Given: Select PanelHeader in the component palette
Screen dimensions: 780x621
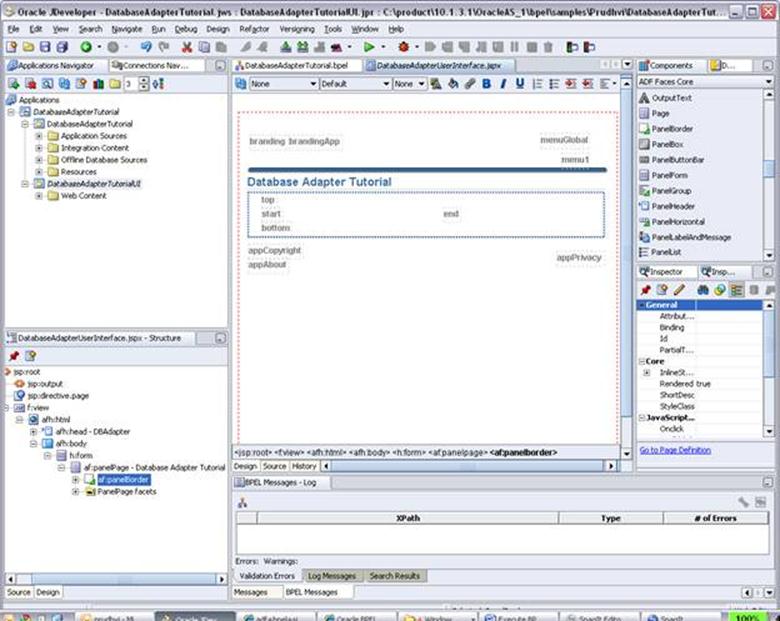Looking at the screenshot, I should point(673,206).
